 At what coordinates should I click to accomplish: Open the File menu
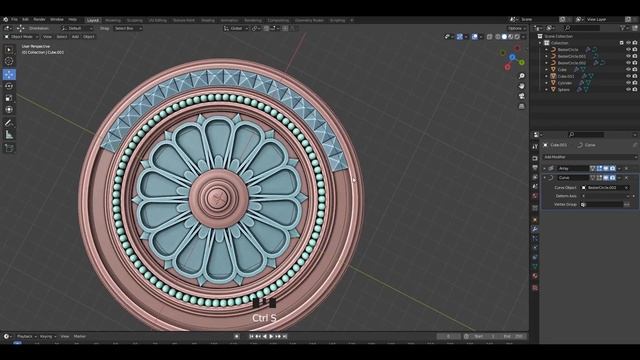(14, 20)
